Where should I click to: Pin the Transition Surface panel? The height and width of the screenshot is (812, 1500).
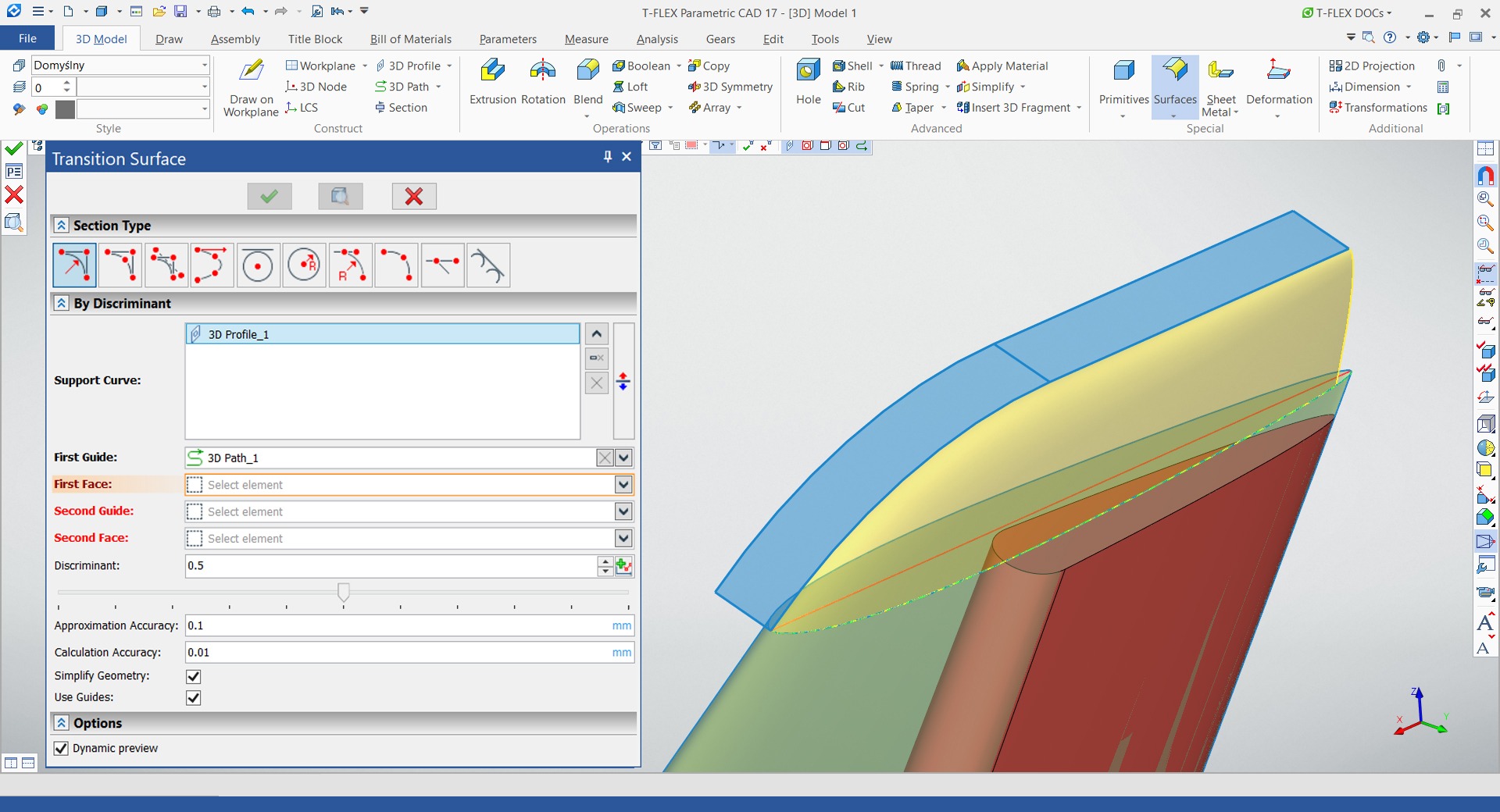click(608, 157)
